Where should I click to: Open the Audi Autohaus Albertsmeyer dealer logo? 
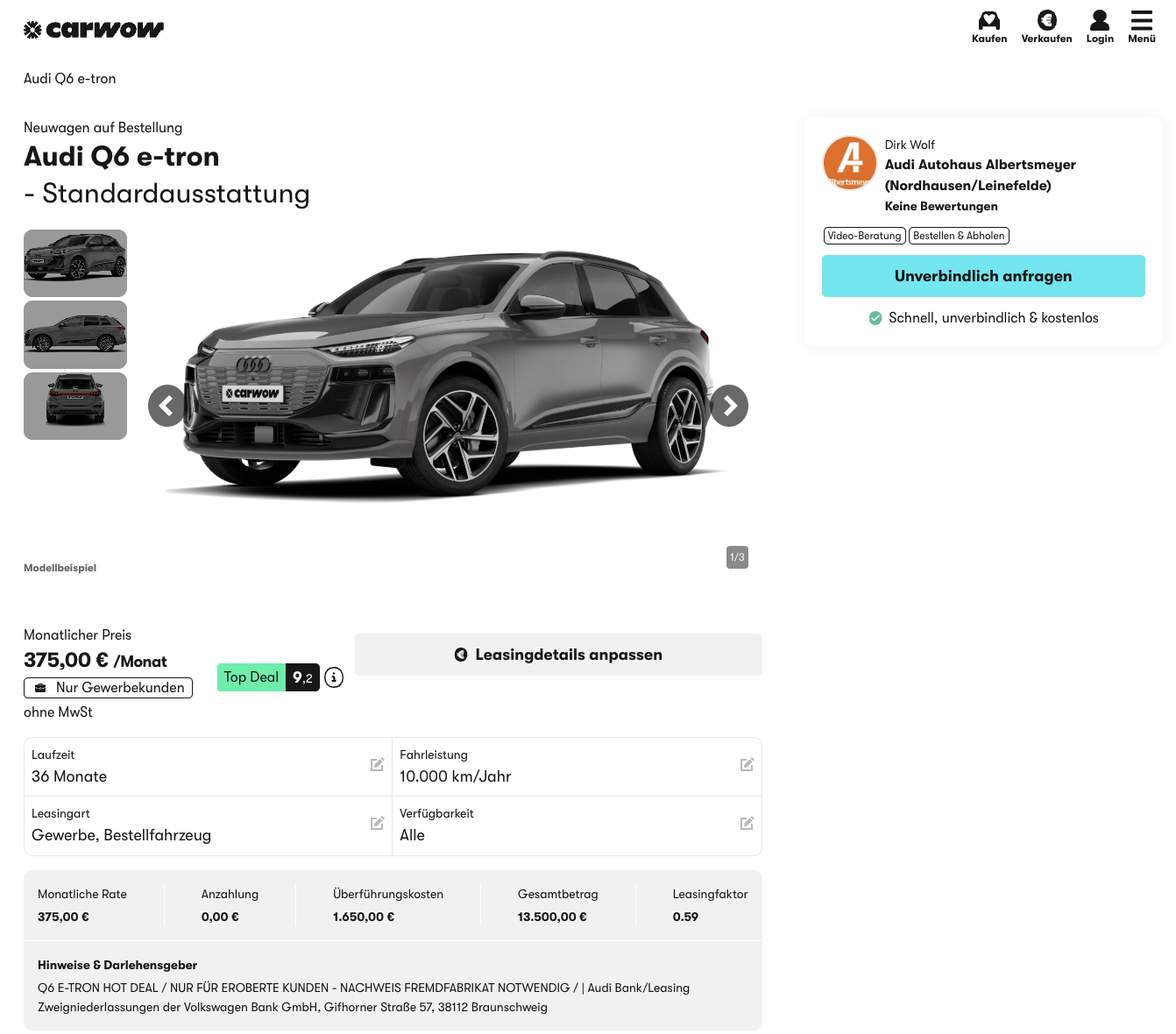(x=849, y=163)
